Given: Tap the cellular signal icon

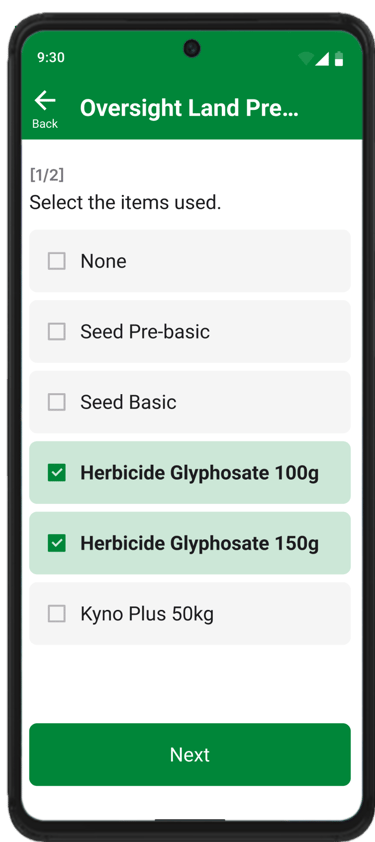Looking at the screenshot, I should [322, 59].
